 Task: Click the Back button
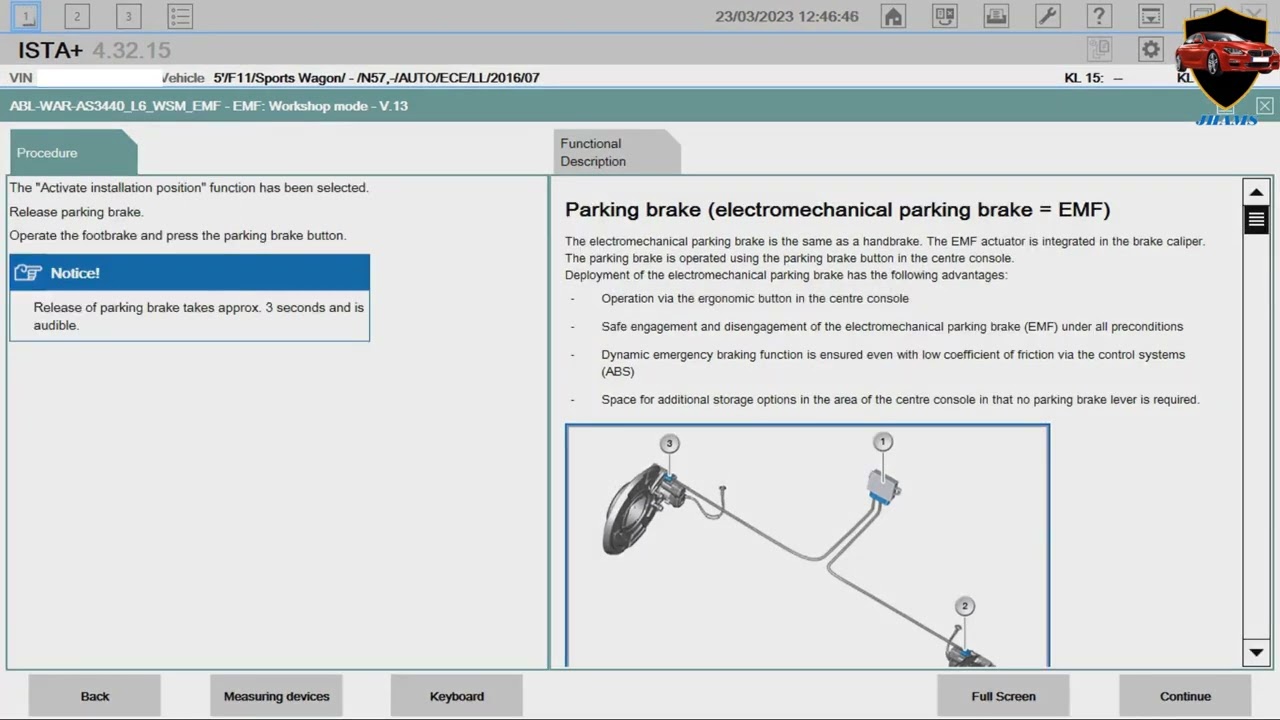pyautogui.click(x=95, y=696)
